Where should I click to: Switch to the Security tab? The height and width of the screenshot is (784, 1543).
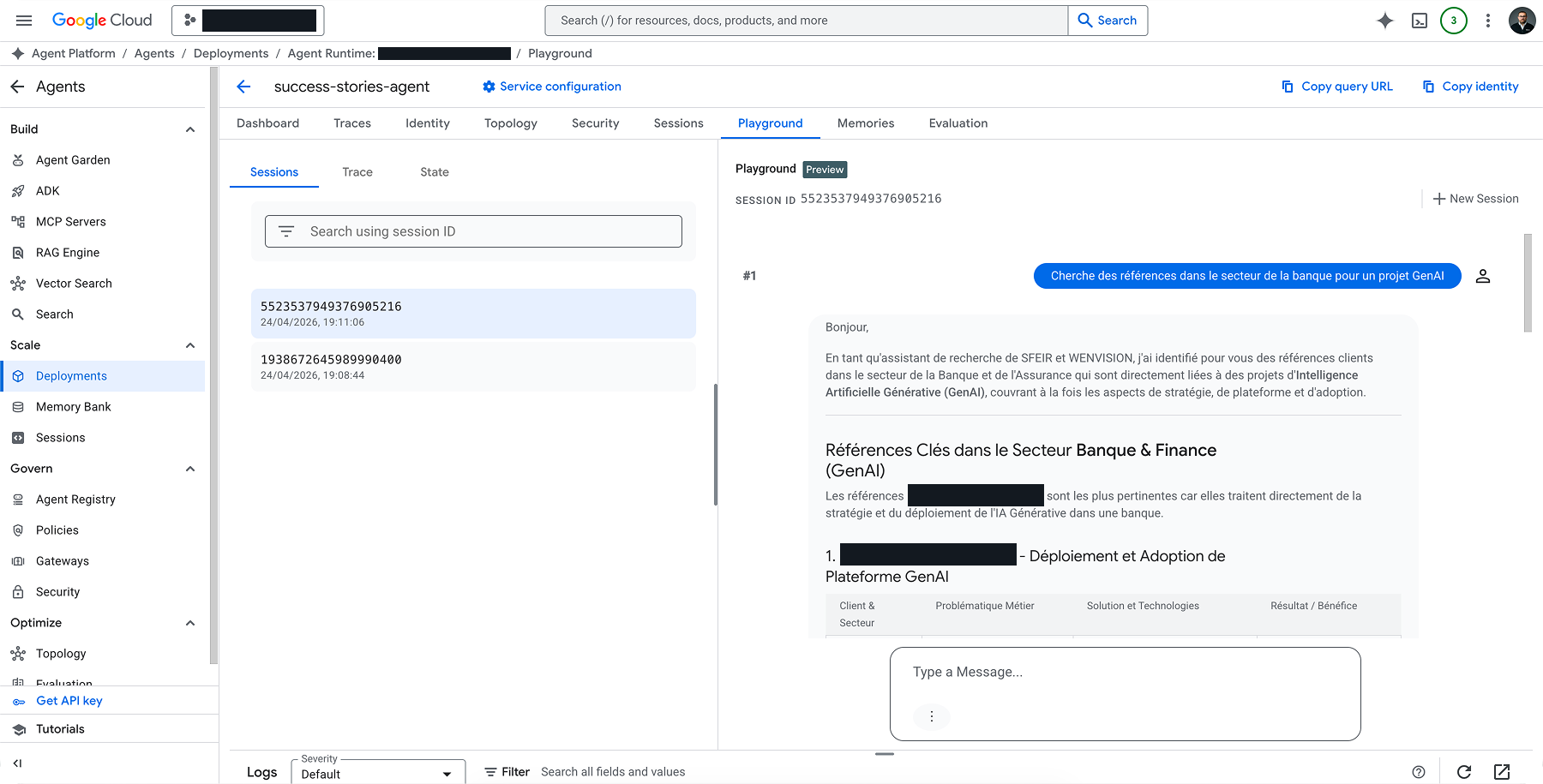(x=596, y=123)
